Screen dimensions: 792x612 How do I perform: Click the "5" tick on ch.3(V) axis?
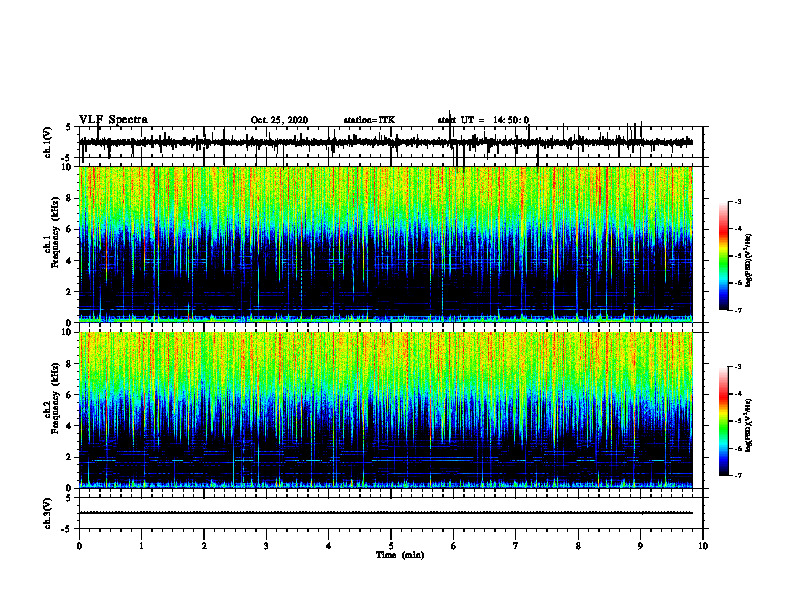coord(69,498)
